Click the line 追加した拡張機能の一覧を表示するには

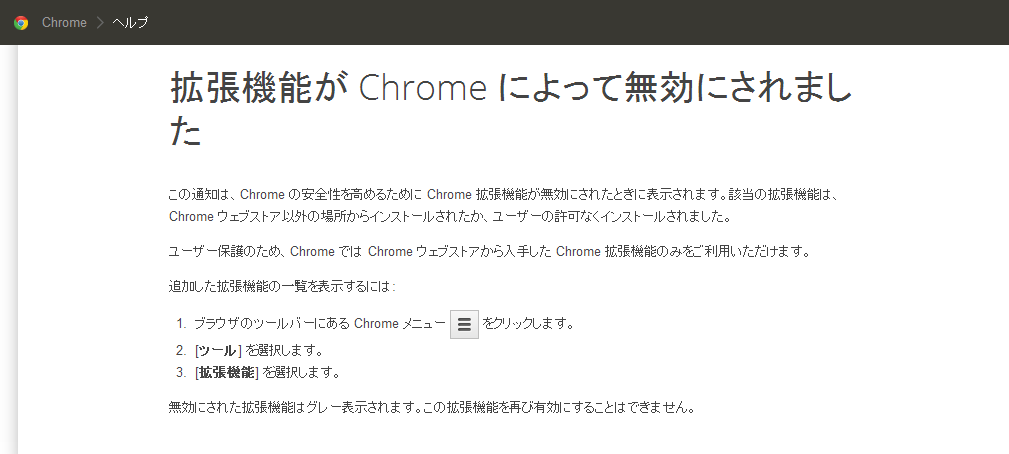[282, 287]
